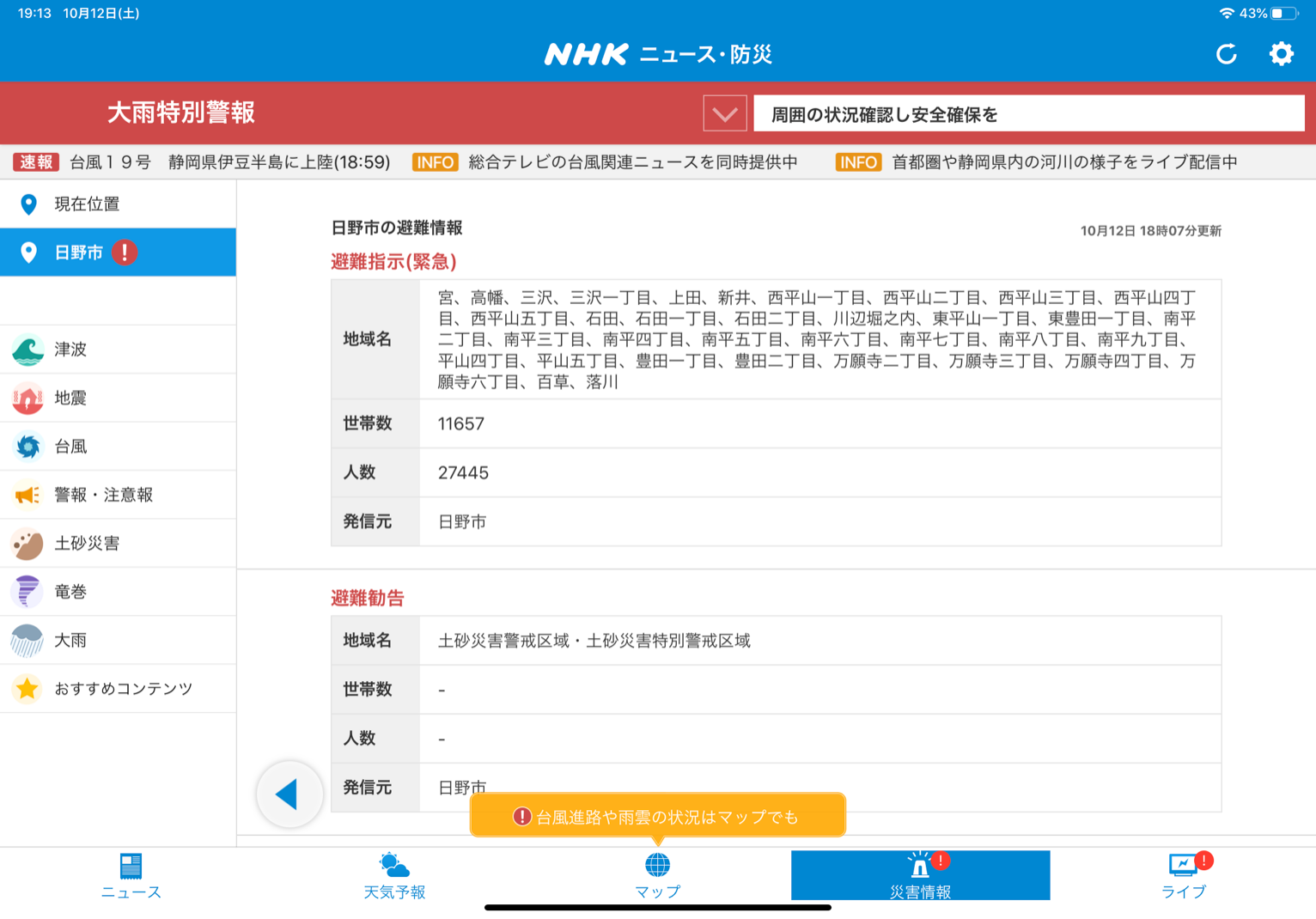
Task: Tap iPad home indicator bar
Action: pyautogui.click(x=658, y=907)
